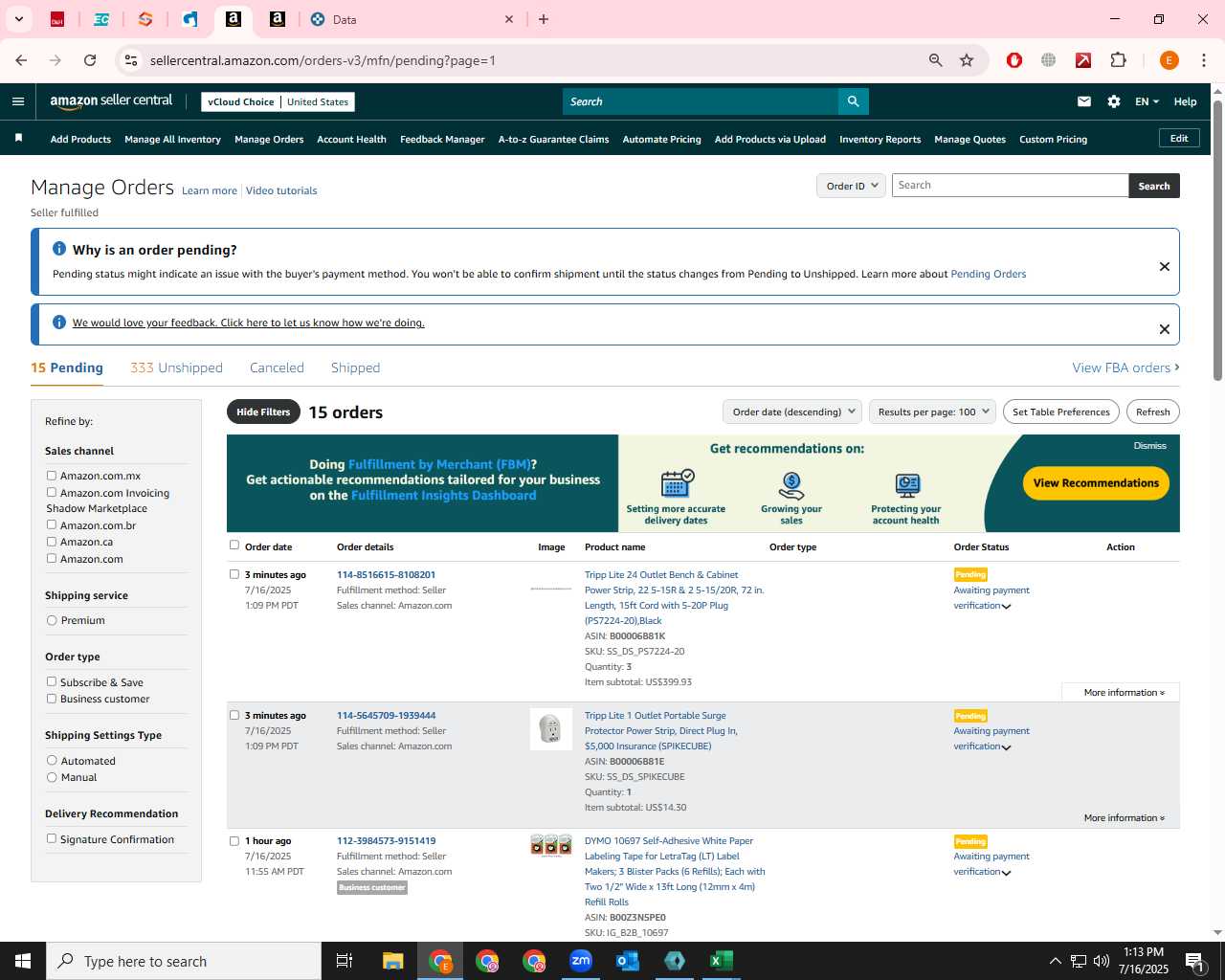Click the Protecting your account health icon
1225x980 pixels.
(x=907, y=485)
